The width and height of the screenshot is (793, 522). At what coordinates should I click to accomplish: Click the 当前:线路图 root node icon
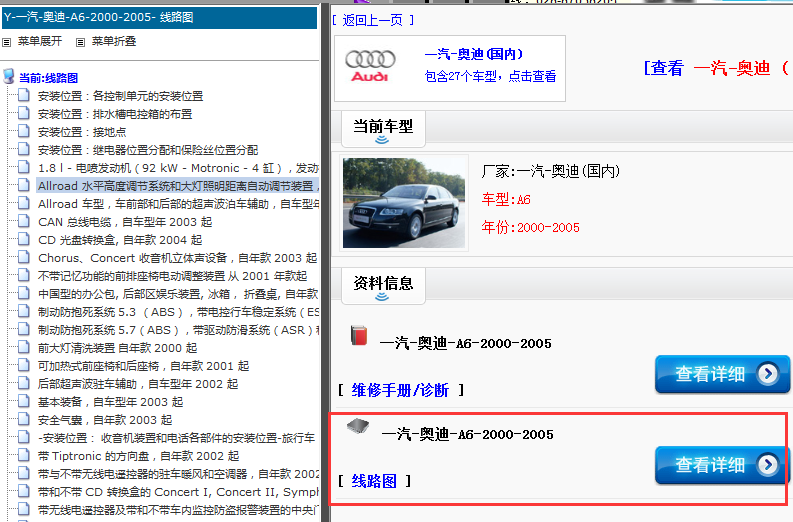point(9,76)
